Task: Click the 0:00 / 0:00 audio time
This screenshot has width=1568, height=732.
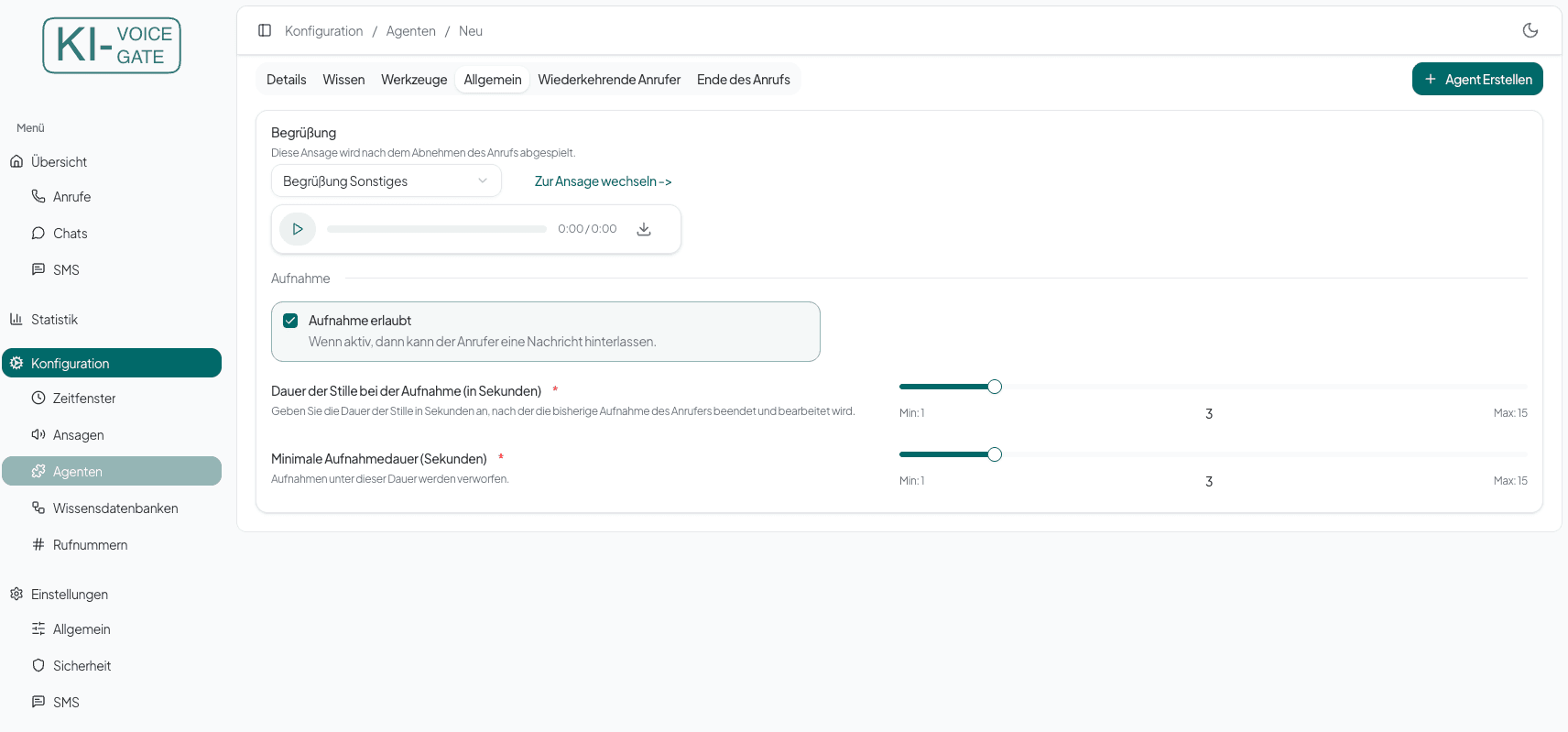Action: 587,229
